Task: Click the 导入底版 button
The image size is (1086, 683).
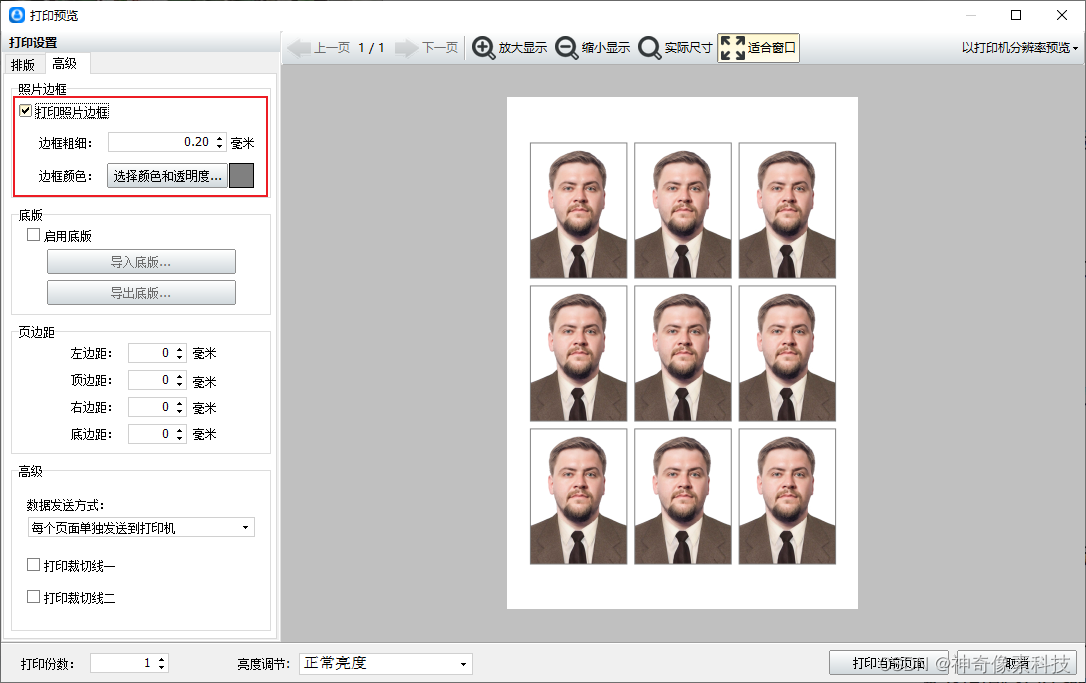Action: pyautogui.click(x=141, y=262)
